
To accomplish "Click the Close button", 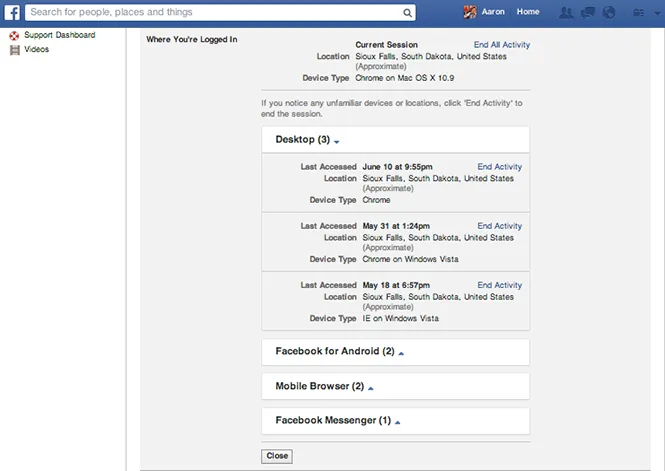I will (277, 456).
